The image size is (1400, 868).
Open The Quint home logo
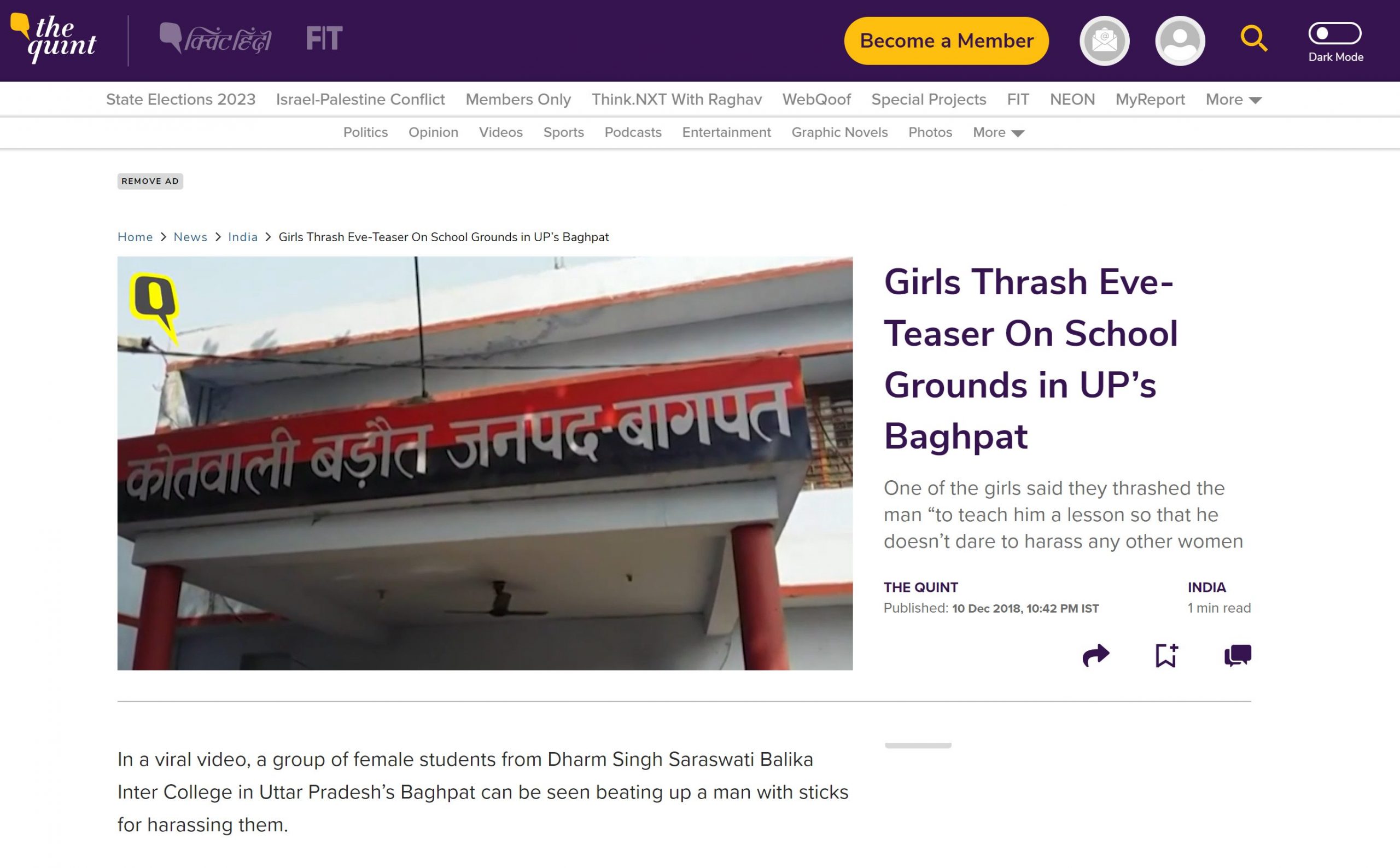coord(54,39)
